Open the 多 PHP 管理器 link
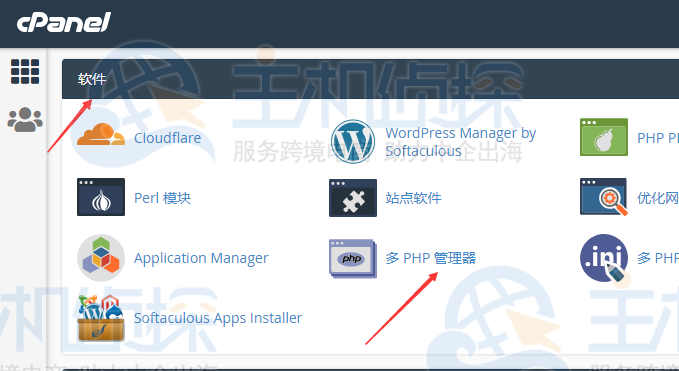Screen dimensions: 679x371 click(x=431, y=258)
